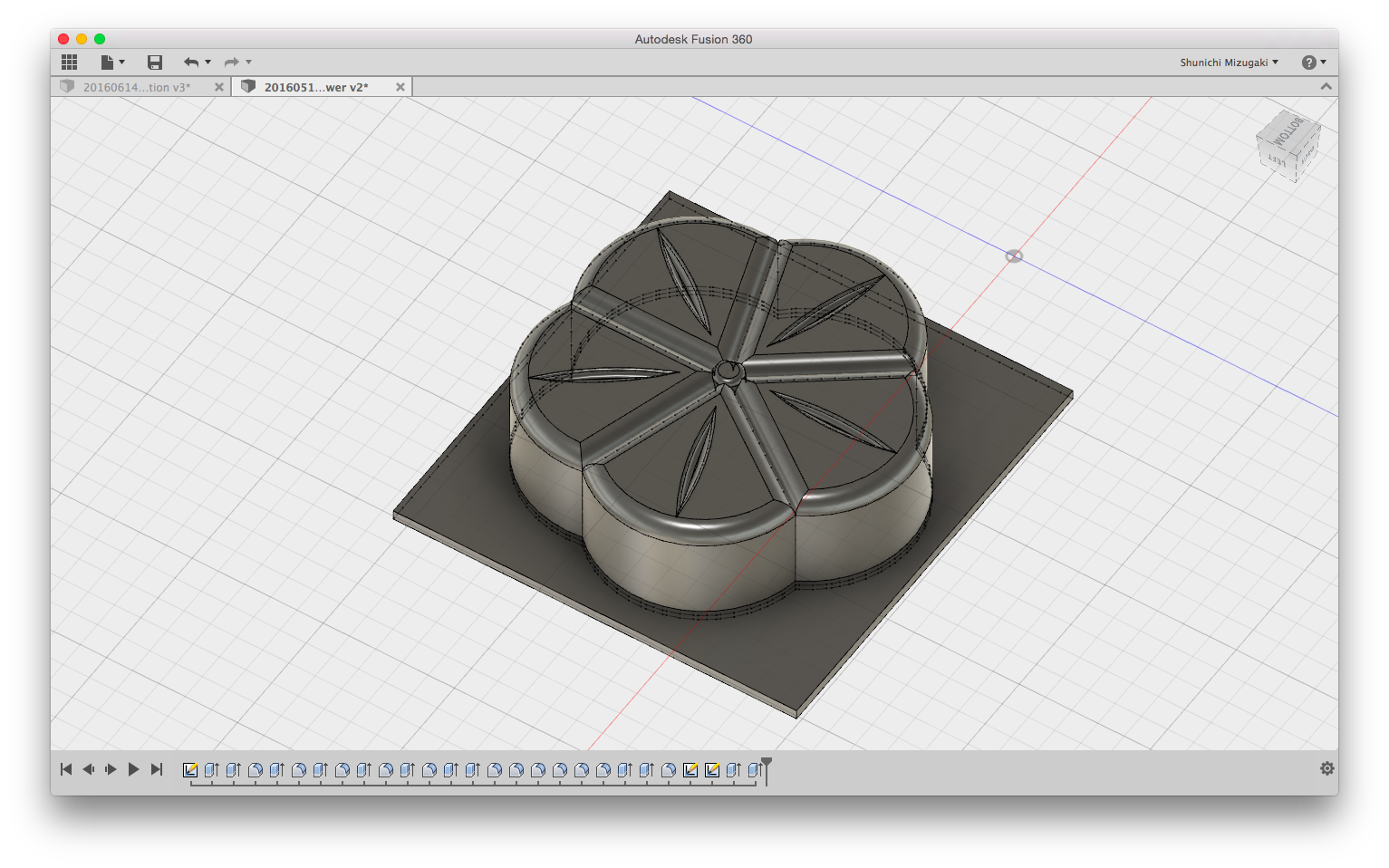Expand the help dropdown arrow

click(x=1323, y=63)
